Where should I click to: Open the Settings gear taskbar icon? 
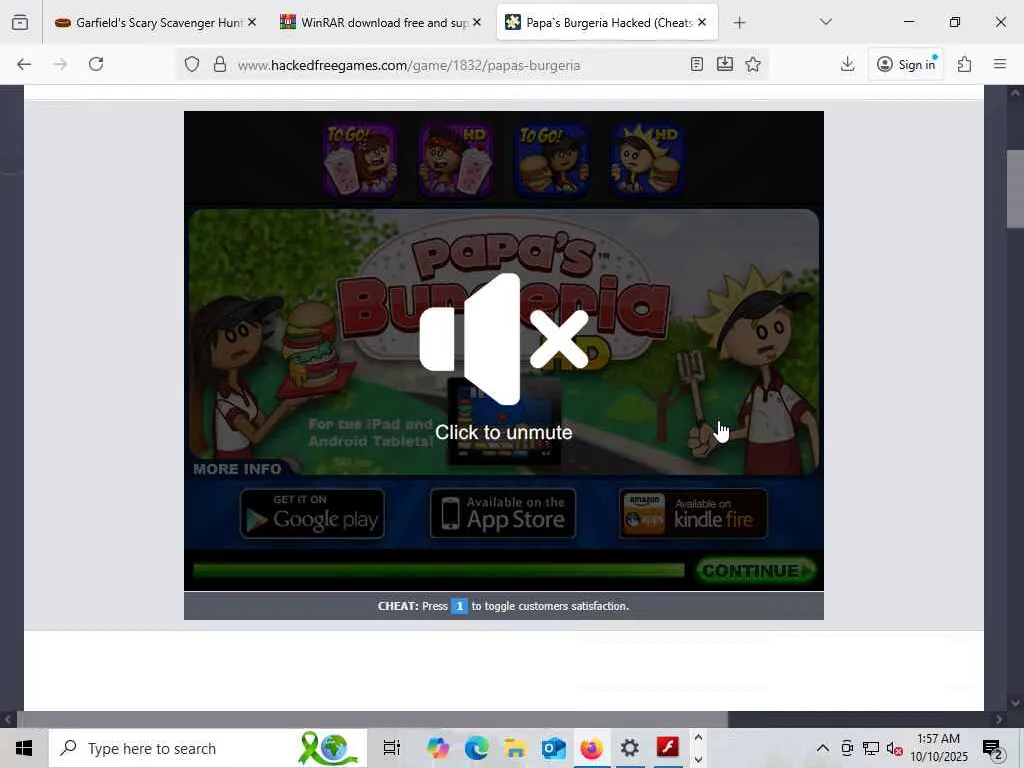click(x=630, y=748)
